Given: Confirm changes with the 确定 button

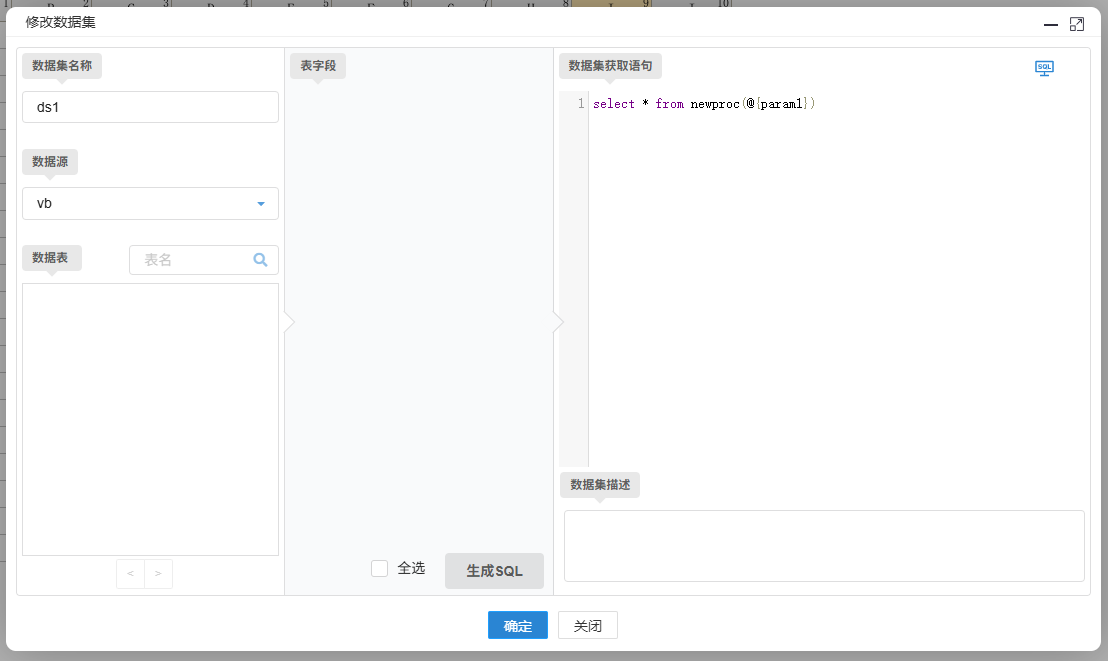Looking at the screenshot, I should pyautogui.click(x=517, y=626).
